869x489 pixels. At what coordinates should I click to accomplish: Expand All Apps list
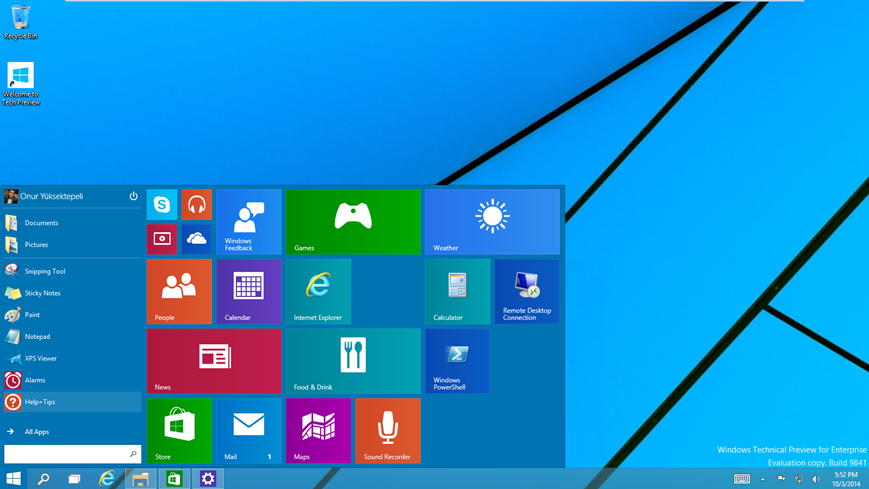click(x=72, y=431)
